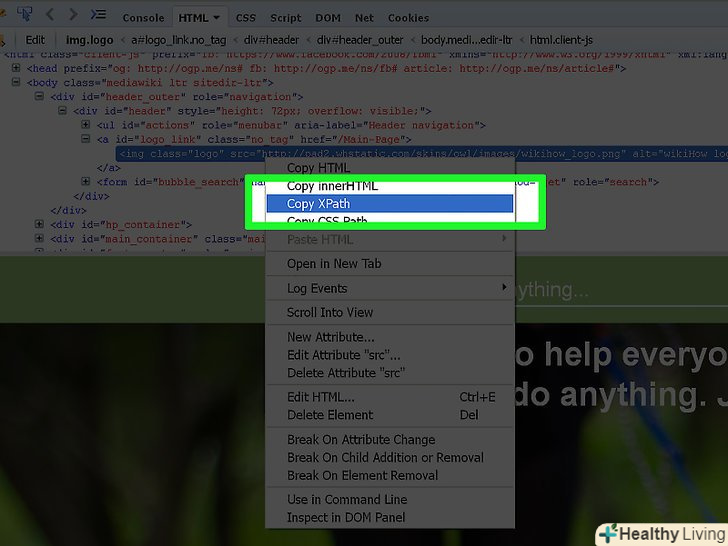Screen dimensions: 728x546
Task: Select div#header breadcrumb
Action: click(x=271, y=40)
